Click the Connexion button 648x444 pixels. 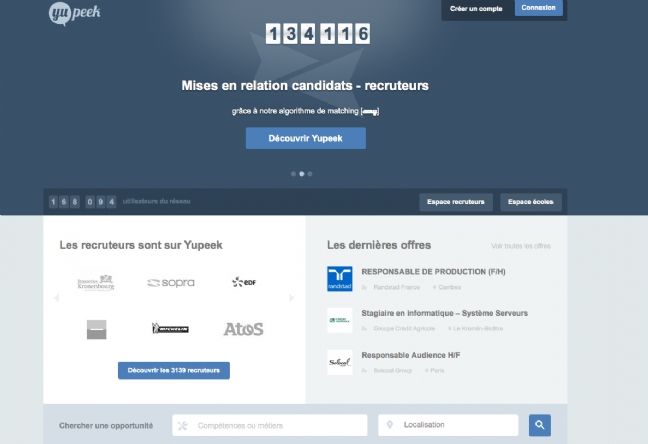point(538,8)
